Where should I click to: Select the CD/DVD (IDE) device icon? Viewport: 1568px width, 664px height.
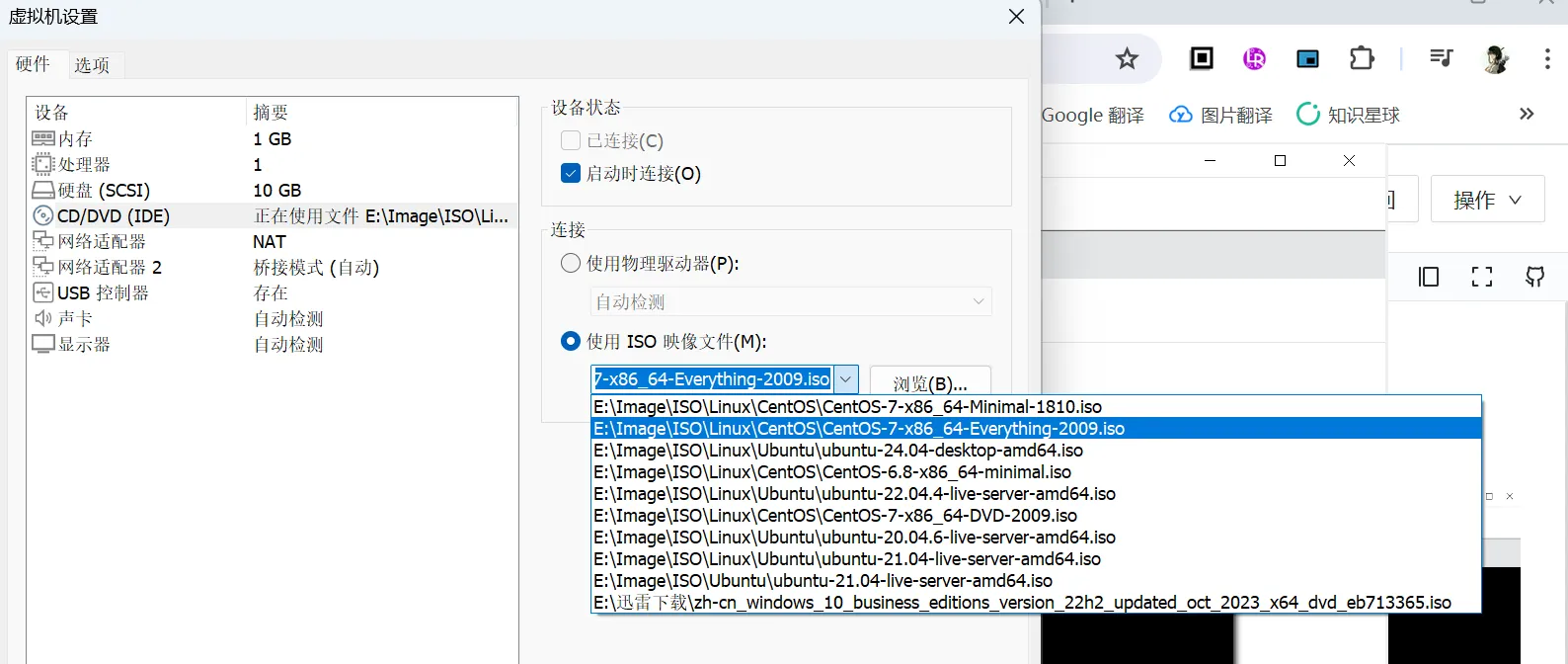(x=43, y=215)
